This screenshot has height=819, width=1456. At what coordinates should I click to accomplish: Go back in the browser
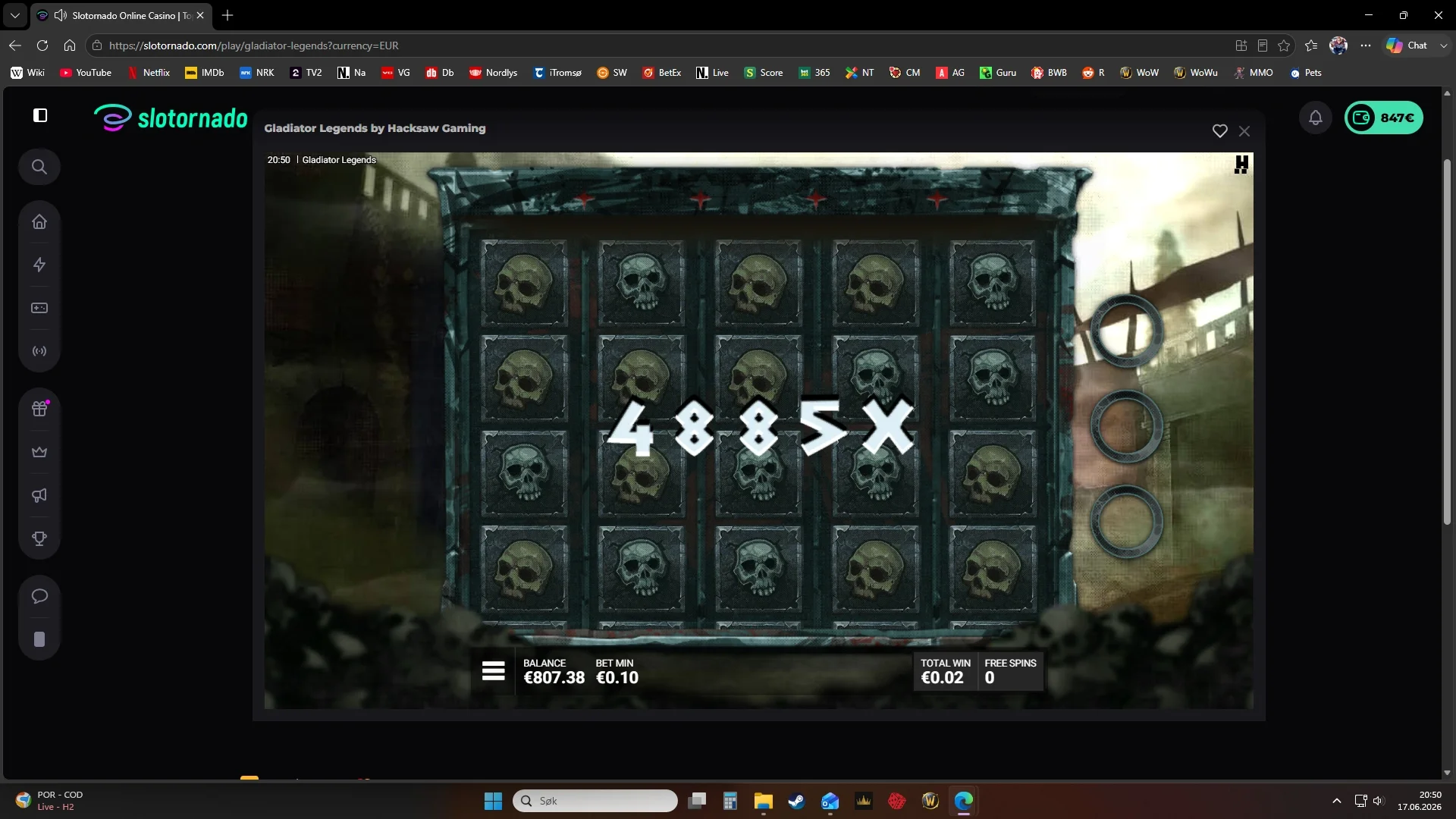coord(15,45)
